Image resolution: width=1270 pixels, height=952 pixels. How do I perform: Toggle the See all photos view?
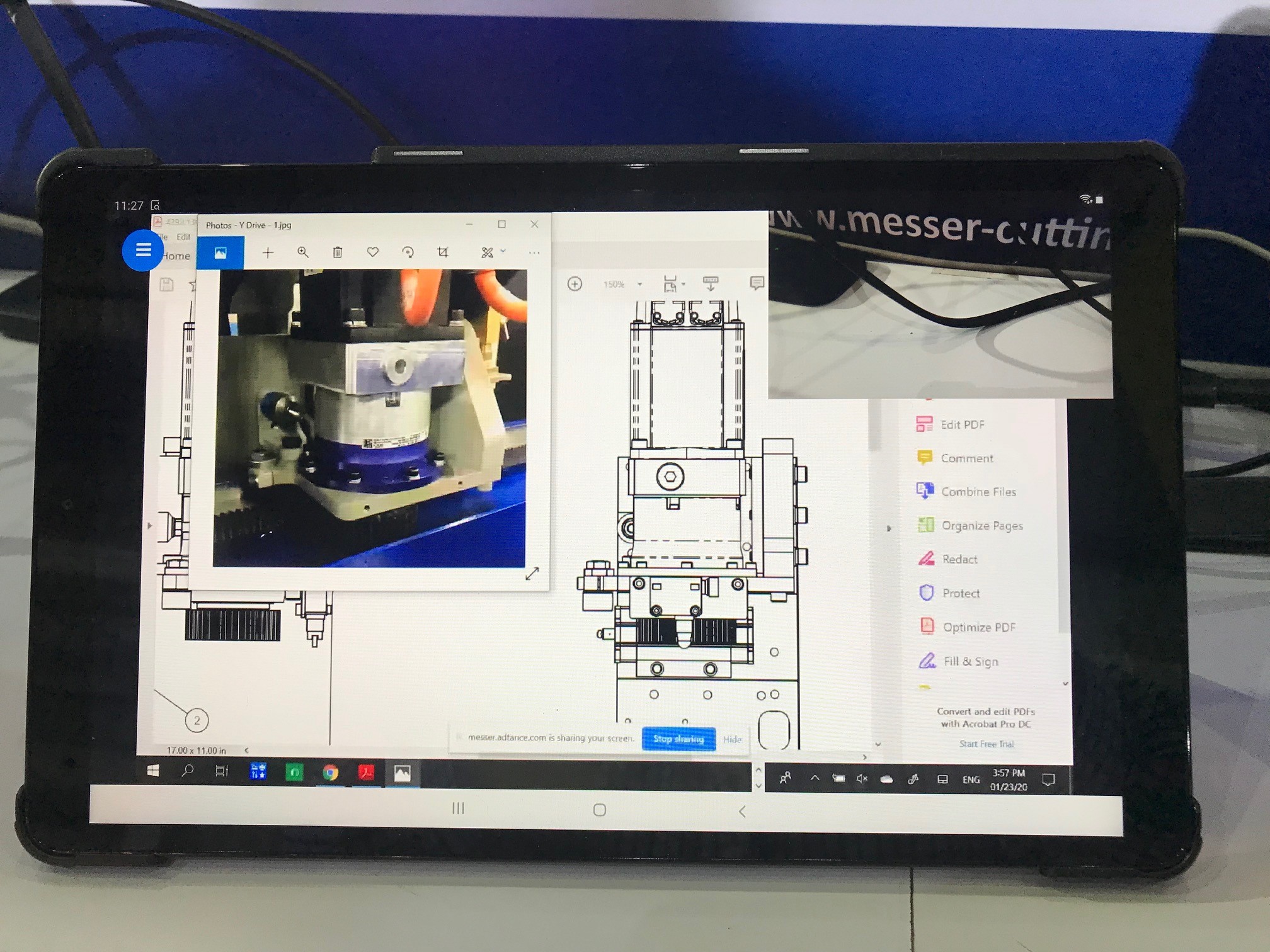coord(221,252)
